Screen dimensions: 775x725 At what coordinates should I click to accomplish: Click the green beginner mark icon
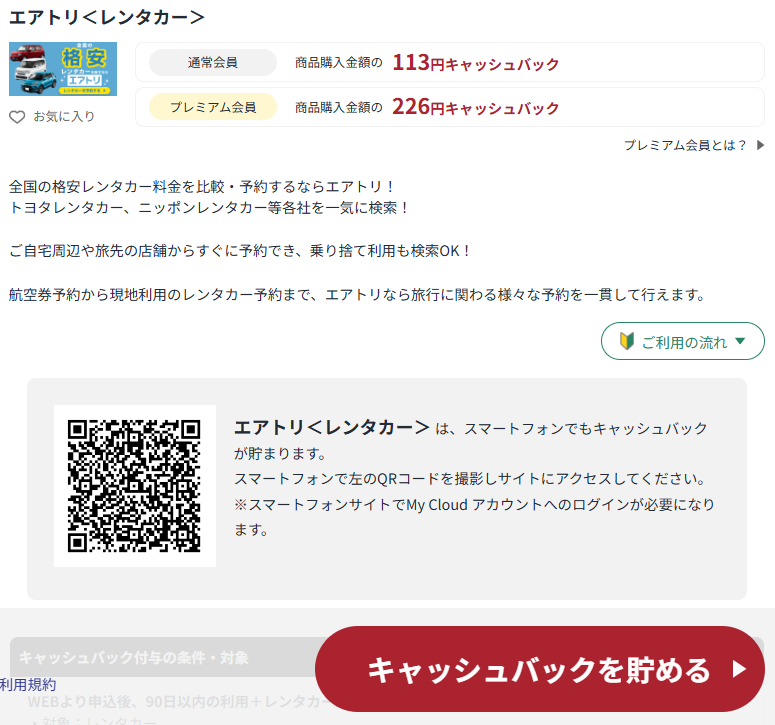[x=627, y=342]
